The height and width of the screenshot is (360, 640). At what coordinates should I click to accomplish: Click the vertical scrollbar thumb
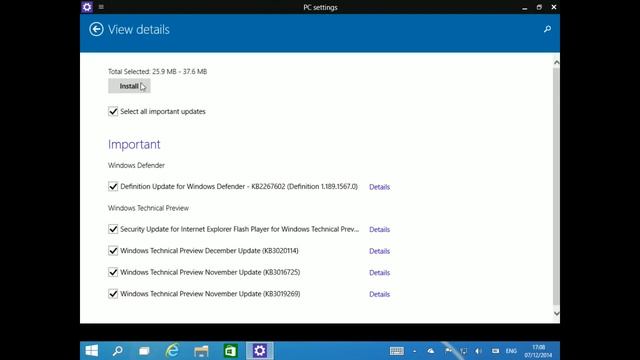[x=556, y=186]
